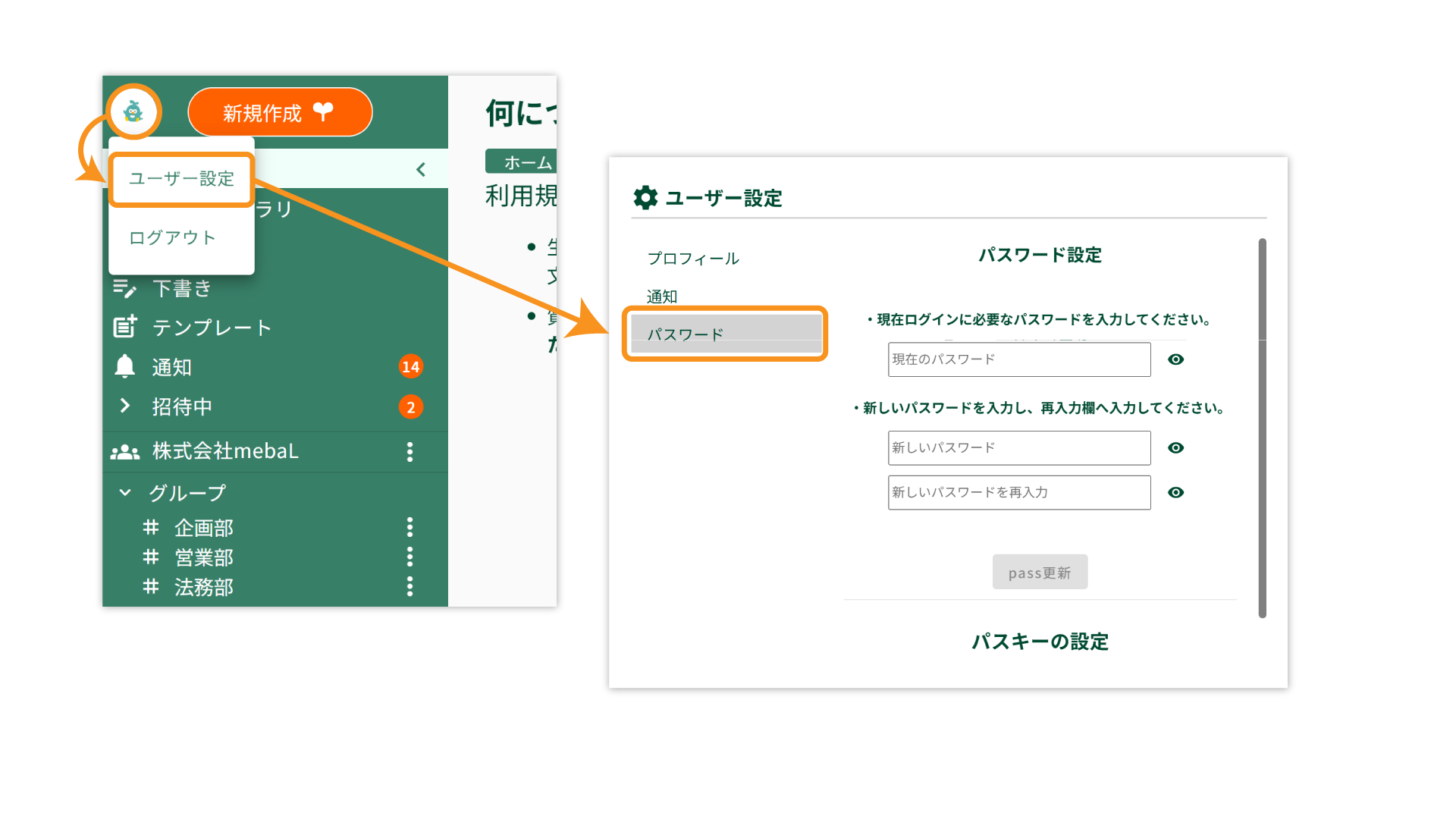Open 株式会社mebaL three-dot menu

pyautogui.click(x=409, y=452)
